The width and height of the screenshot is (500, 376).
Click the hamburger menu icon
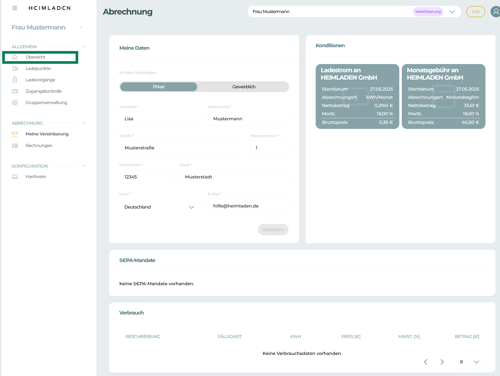15,8
